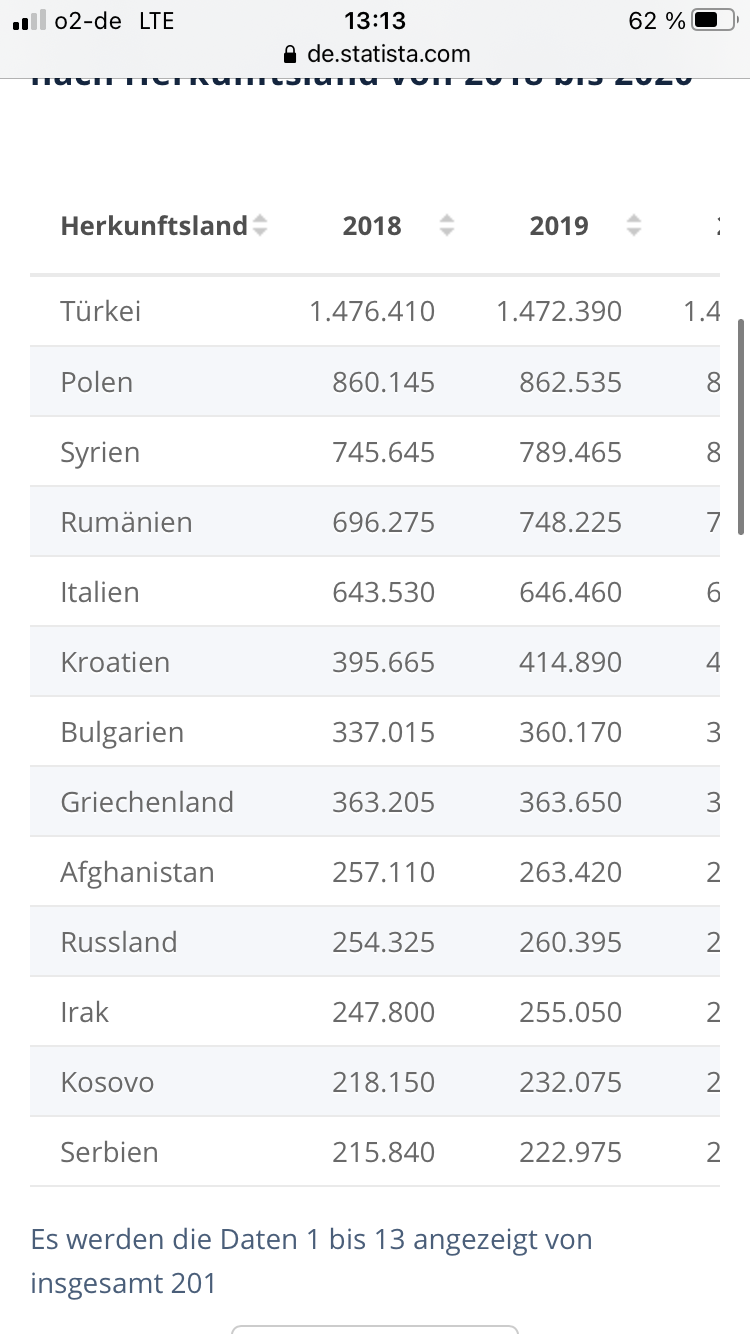
Task: Sort table by Herkunftsland column arrows
Action: [x=260, y=226]
